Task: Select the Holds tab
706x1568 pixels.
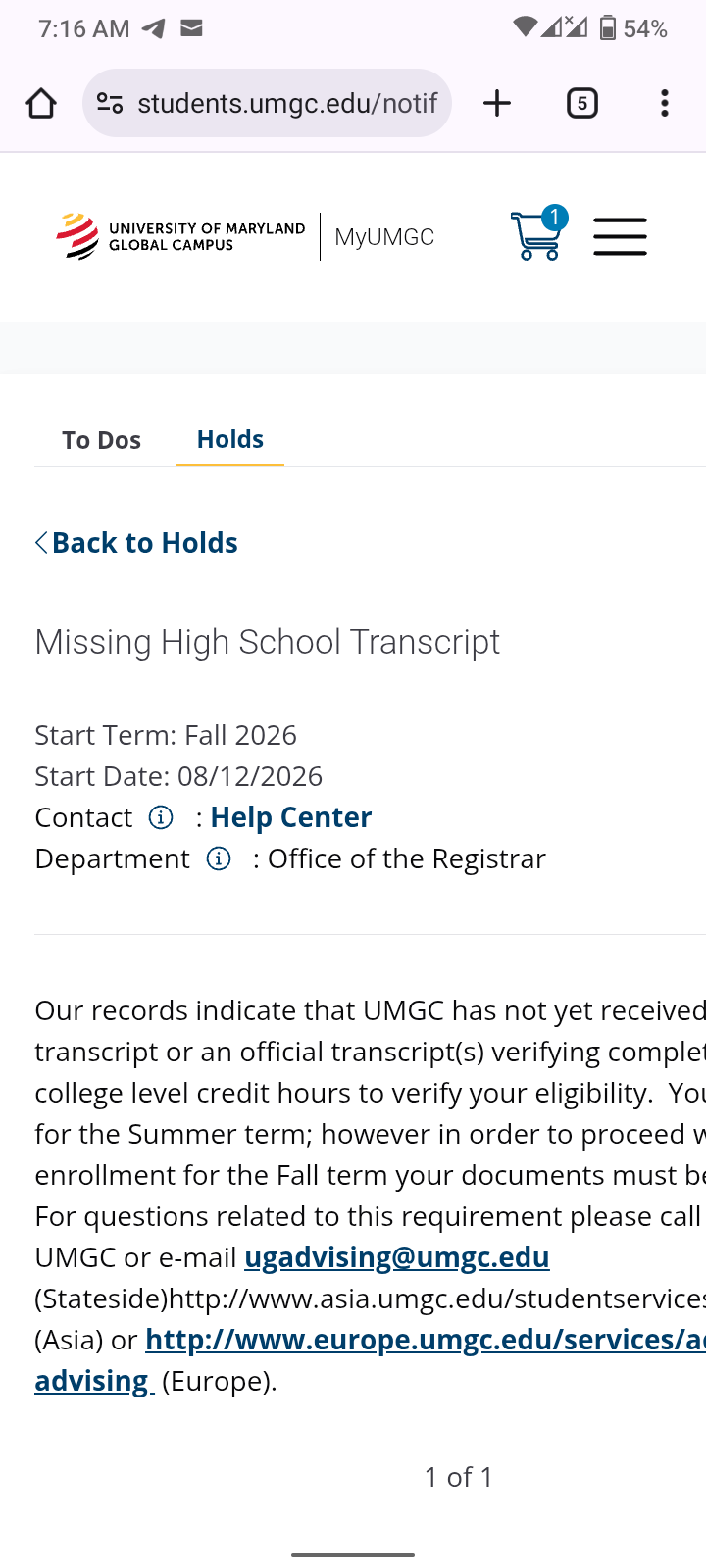Action: [x=230, y=439]
